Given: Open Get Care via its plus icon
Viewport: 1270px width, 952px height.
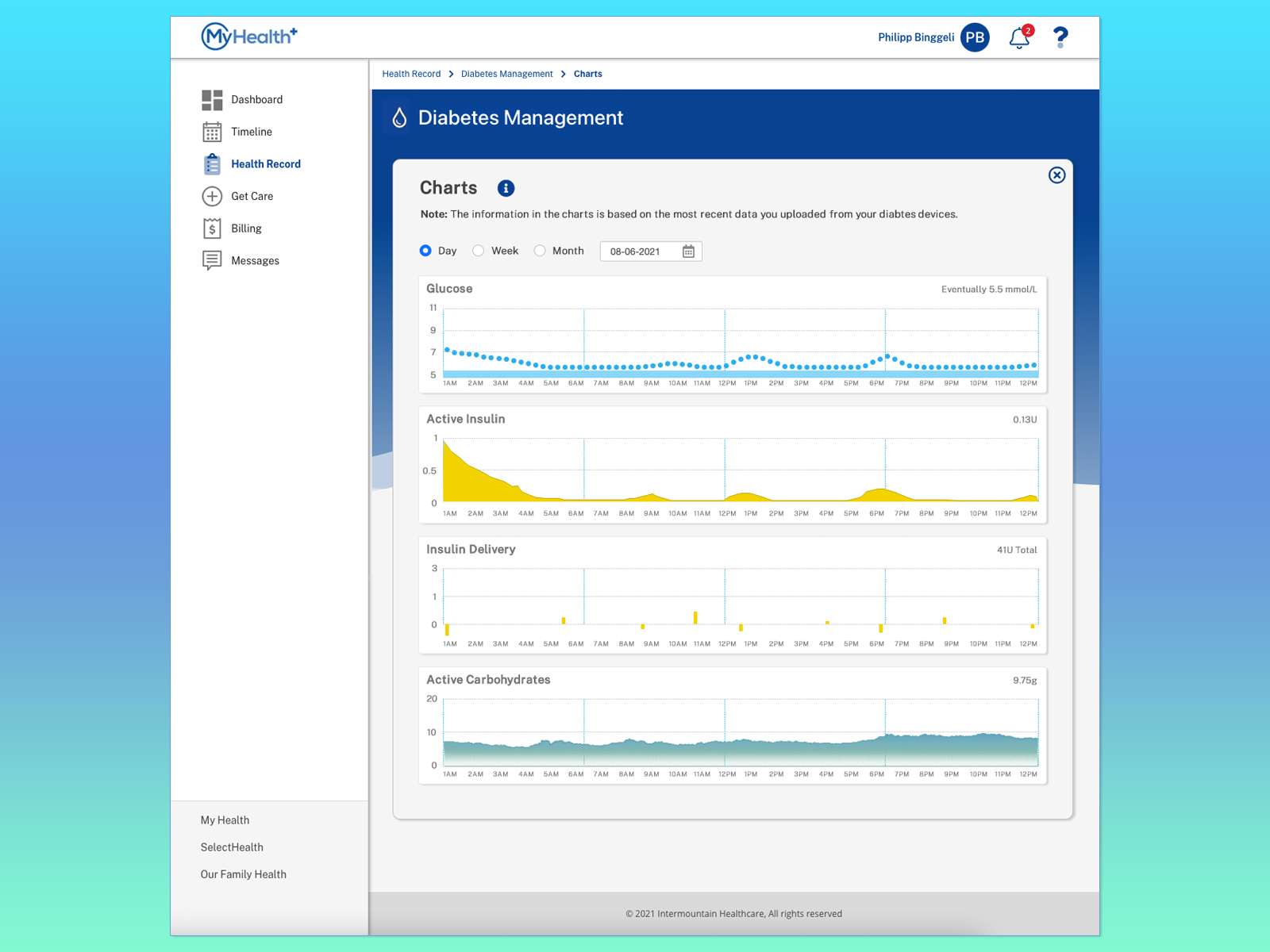Looking at the screenshot, I should pos(211,196).
